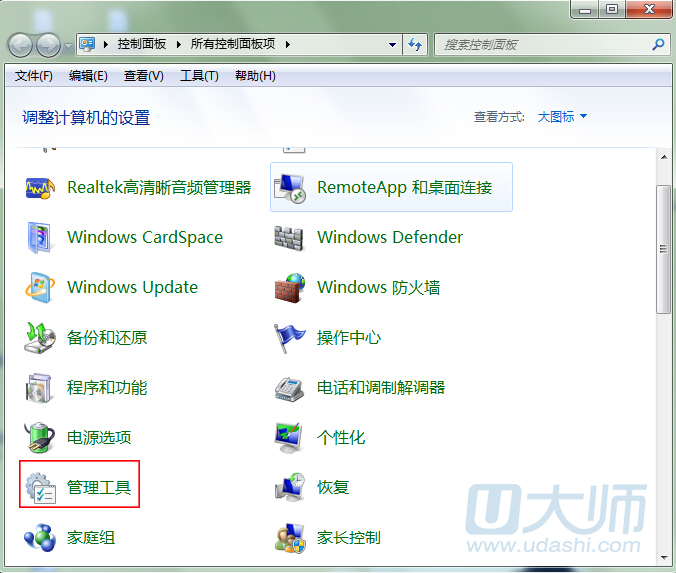
Task: Click the search magnifier icon
Action: click(658, 44)
